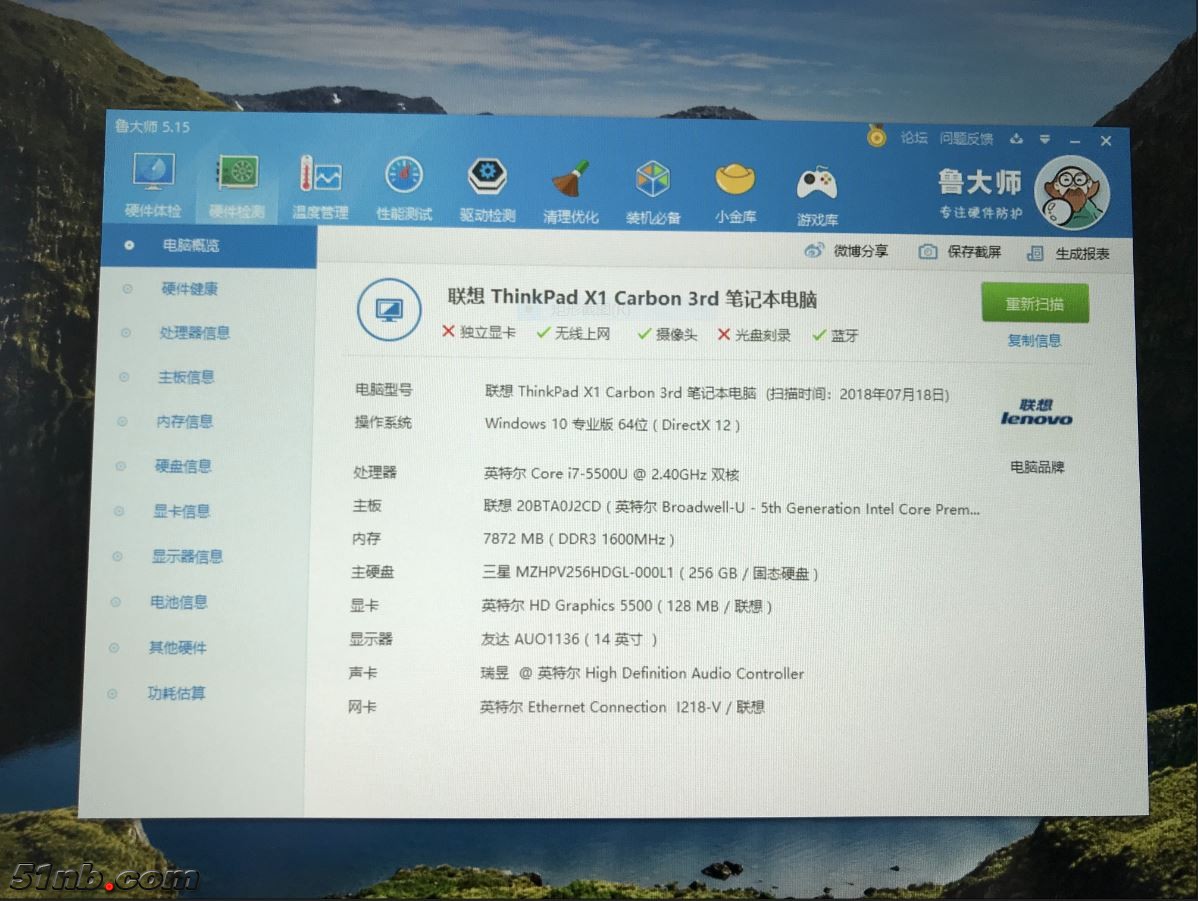Minimize the 鲁大师 window
Image resolution: width=1198 pixels, height=901 pixels.
click(x=1075, y=141)
